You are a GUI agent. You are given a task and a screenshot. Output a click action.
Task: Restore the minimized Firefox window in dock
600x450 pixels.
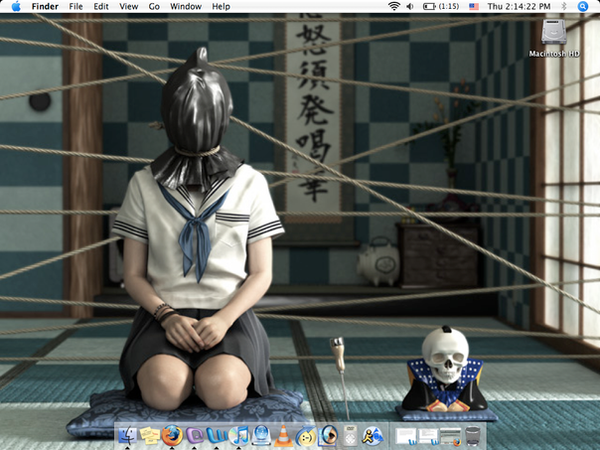click(x=450, y=435)
